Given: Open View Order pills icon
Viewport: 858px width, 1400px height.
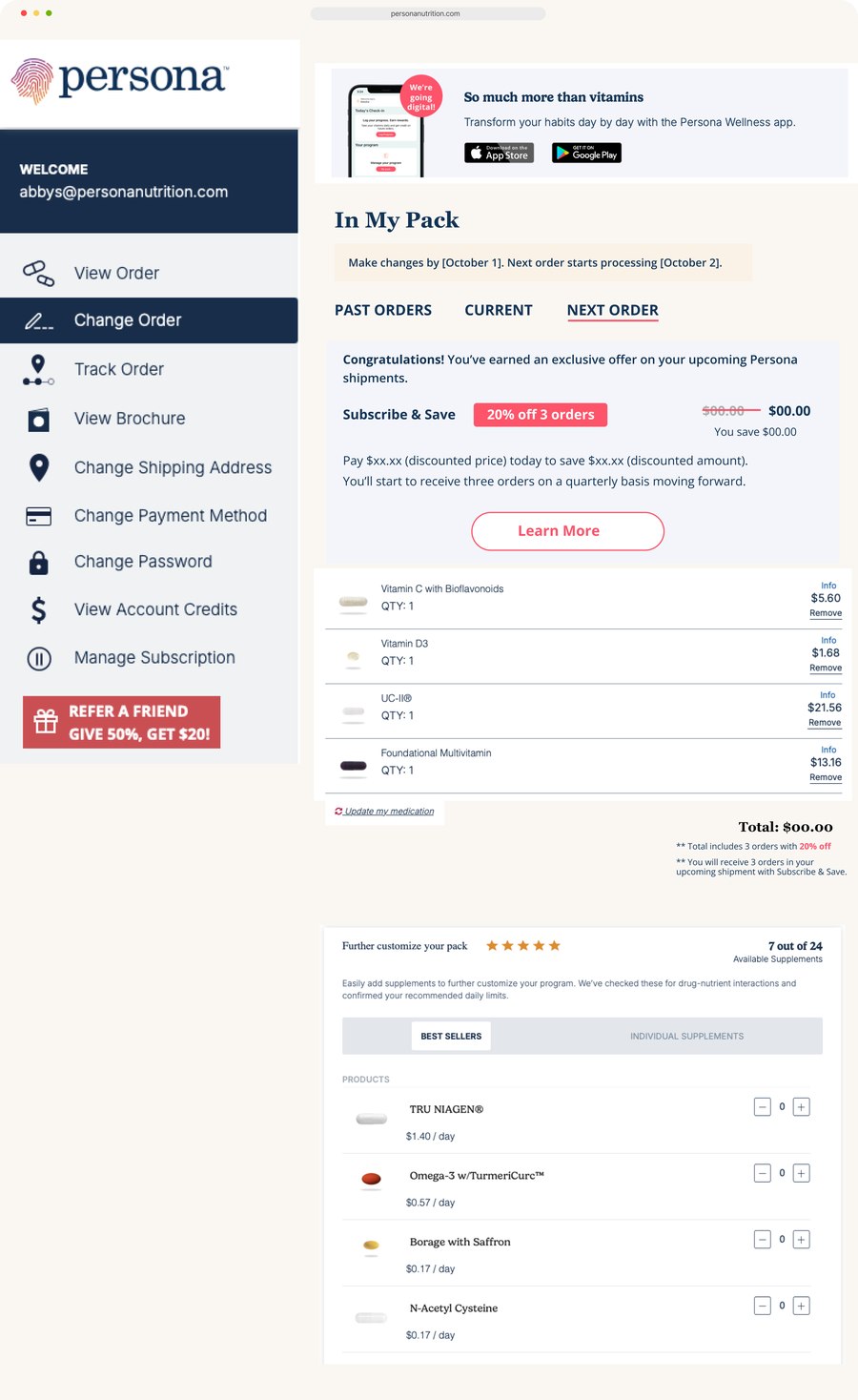Looking at the screenshot, I should (39, 274).
